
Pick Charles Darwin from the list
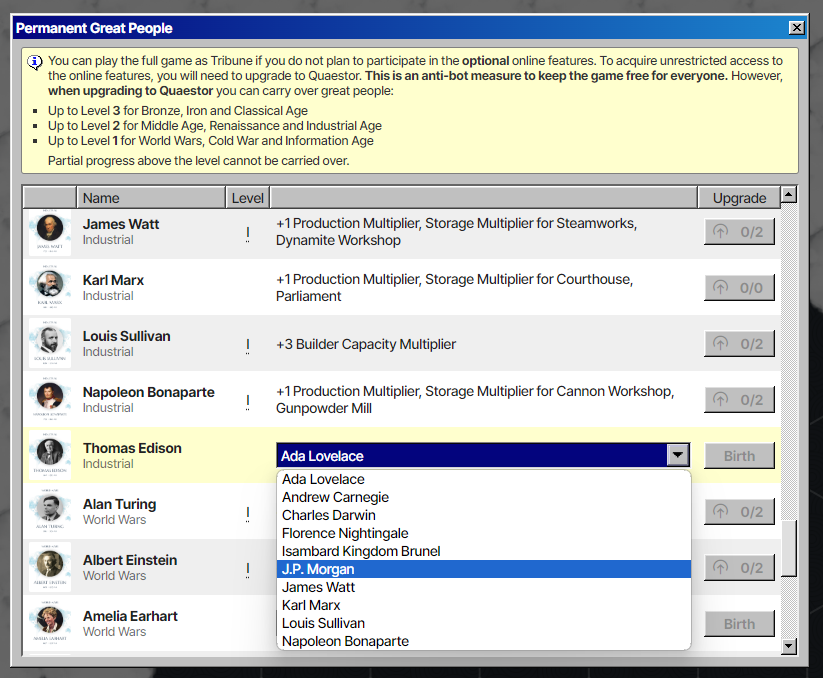pos(483,515)
